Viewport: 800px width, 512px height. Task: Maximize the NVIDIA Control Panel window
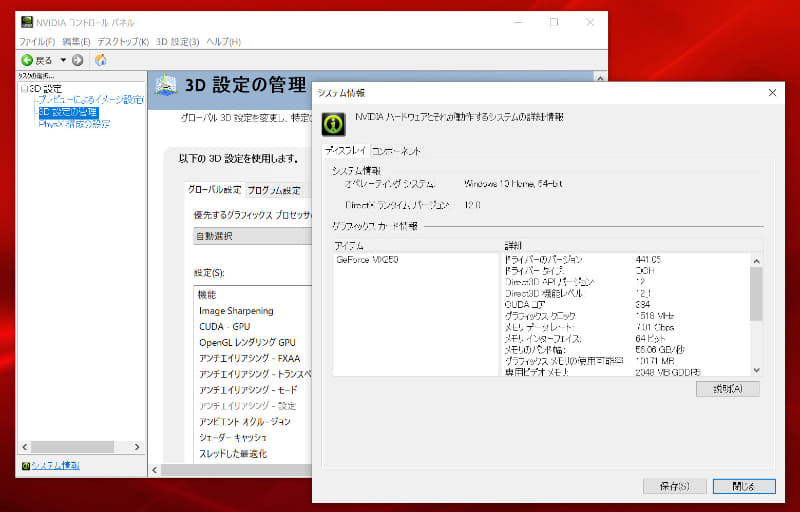click(554, 22)
